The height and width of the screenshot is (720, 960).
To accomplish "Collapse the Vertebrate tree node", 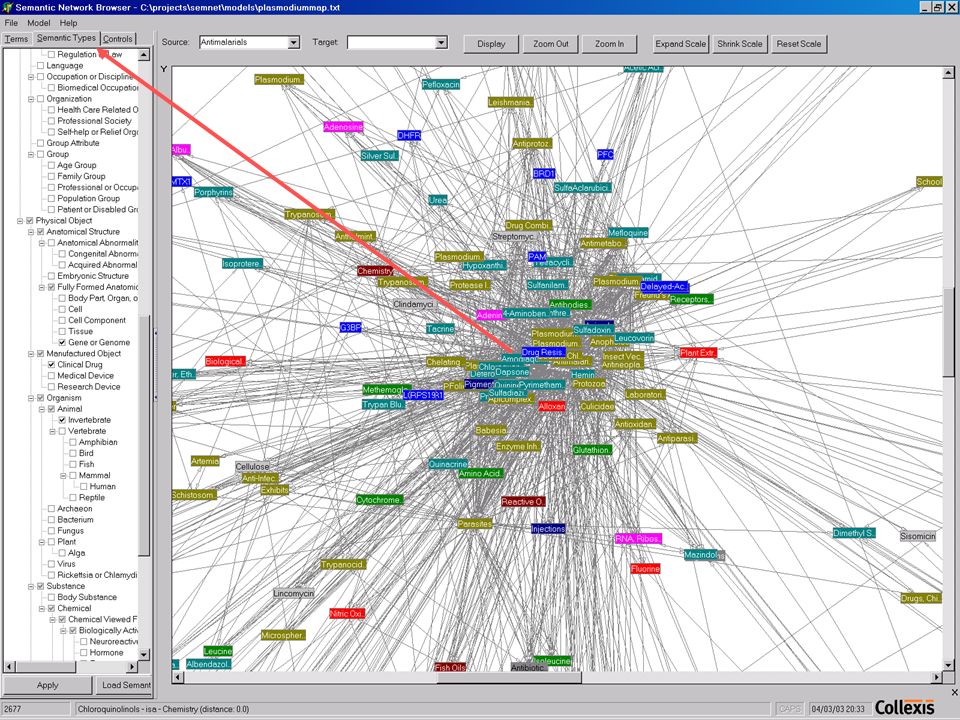I will point(53,431).
